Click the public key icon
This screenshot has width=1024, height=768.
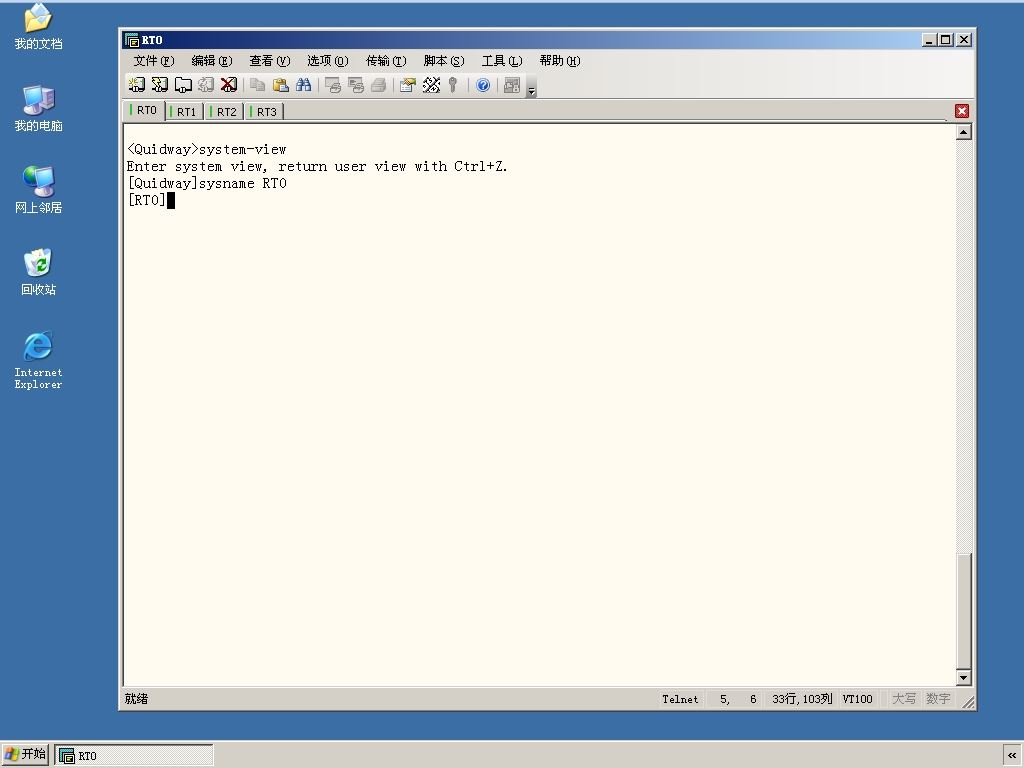453,85
